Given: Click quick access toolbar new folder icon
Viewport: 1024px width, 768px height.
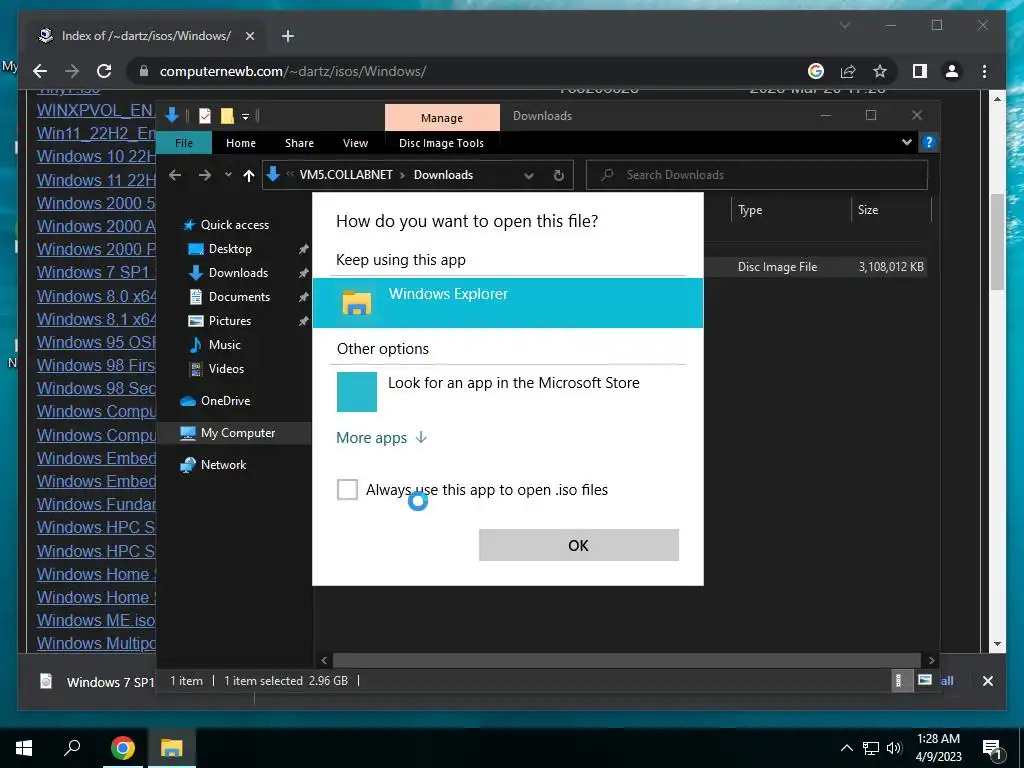Looking at the screenshot, I should tap(227, 116).
